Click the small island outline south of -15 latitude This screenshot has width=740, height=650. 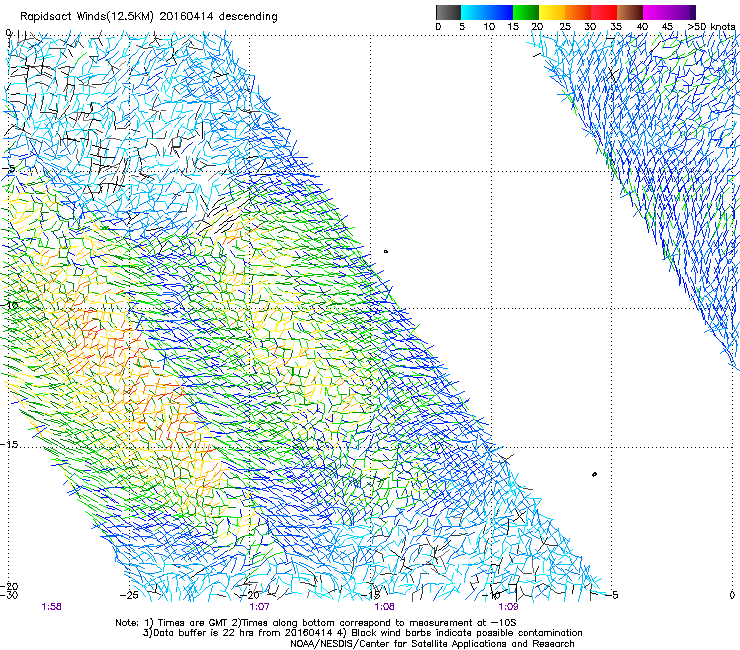click(x=594, y=474)
